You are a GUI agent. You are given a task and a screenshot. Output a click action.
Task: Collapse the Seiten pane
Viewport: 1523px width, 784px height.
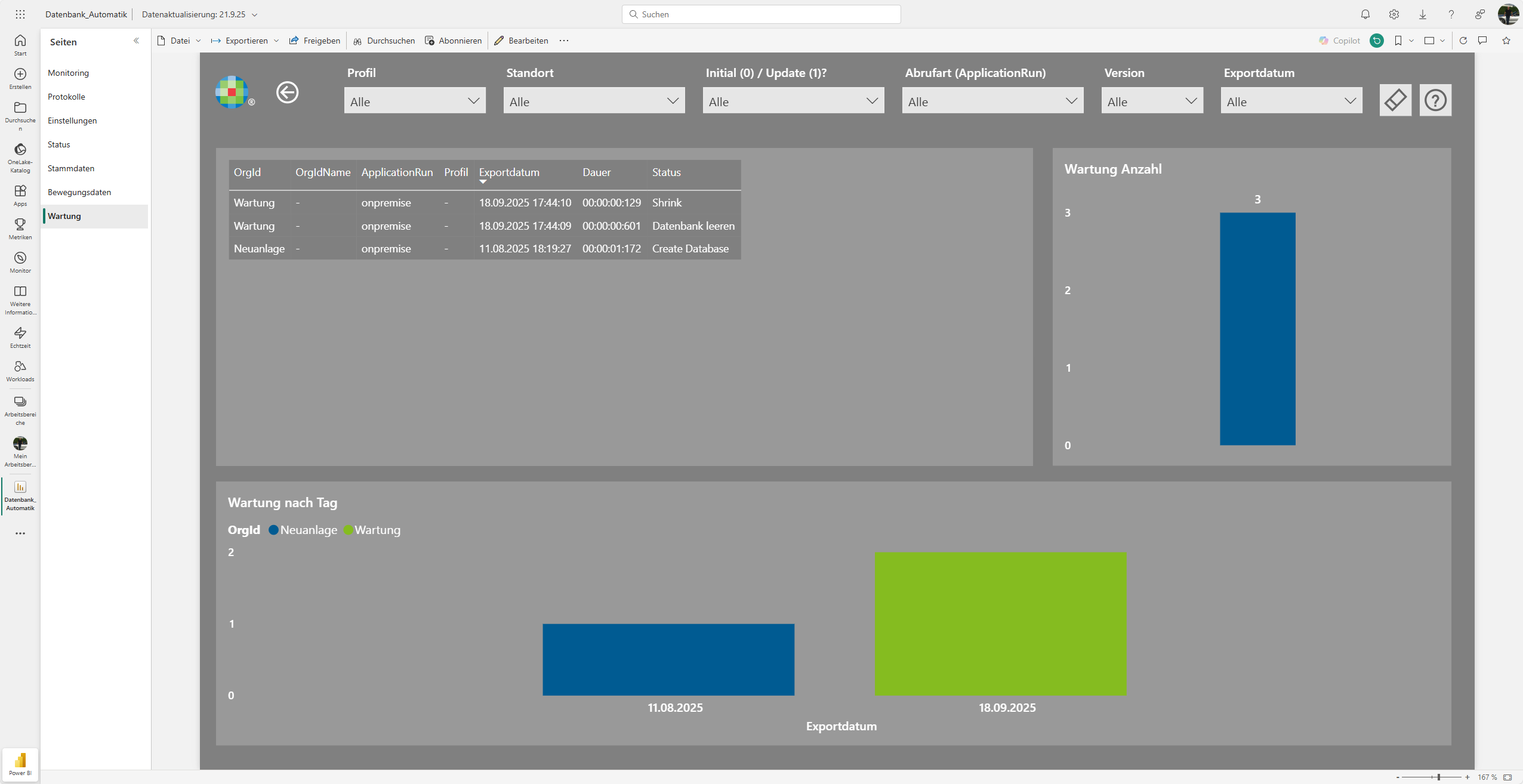click(136, 41)
